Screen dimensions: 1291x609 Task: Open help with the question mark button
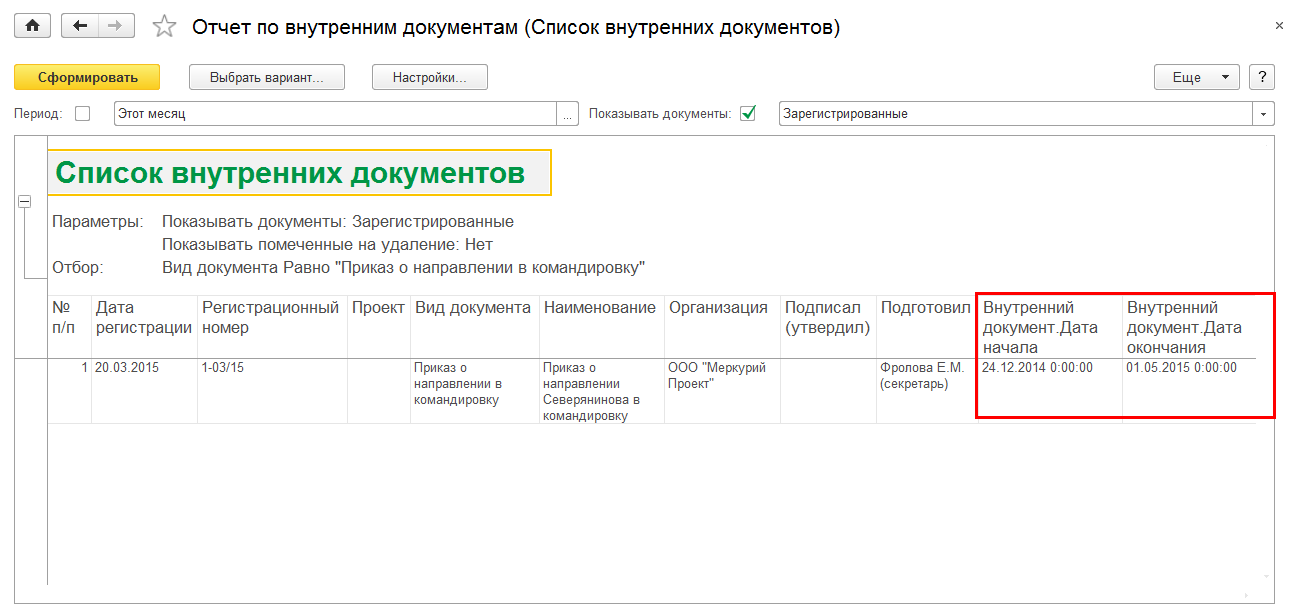[x=1262, y=78]
